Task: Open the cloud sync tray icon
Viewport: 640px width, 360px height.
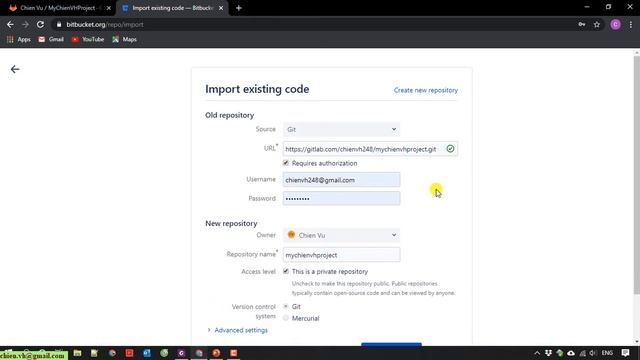Action: 571,353
